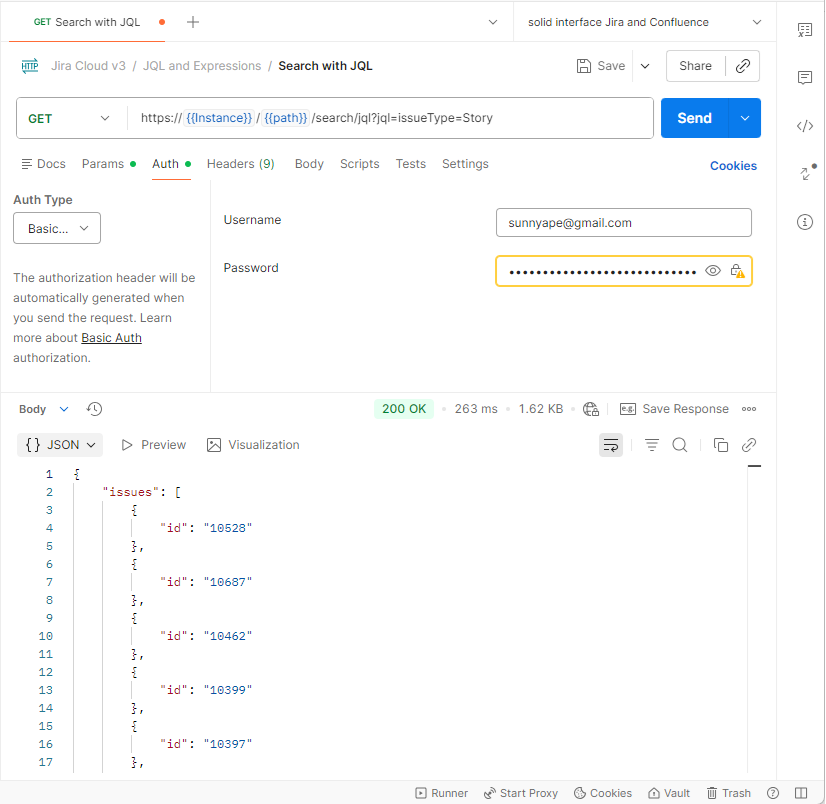
Task: Open the Basic Auth documentation link
Action: pyautogui.click(x=111, y=337)
